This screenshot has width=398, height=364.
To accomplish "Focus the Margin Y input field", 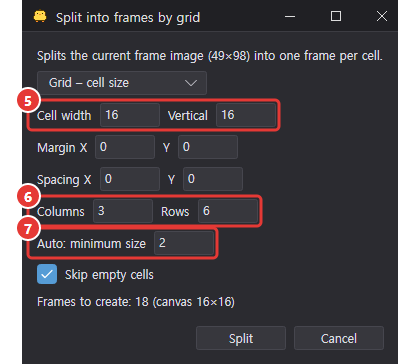I will click(x=208, y=147).
